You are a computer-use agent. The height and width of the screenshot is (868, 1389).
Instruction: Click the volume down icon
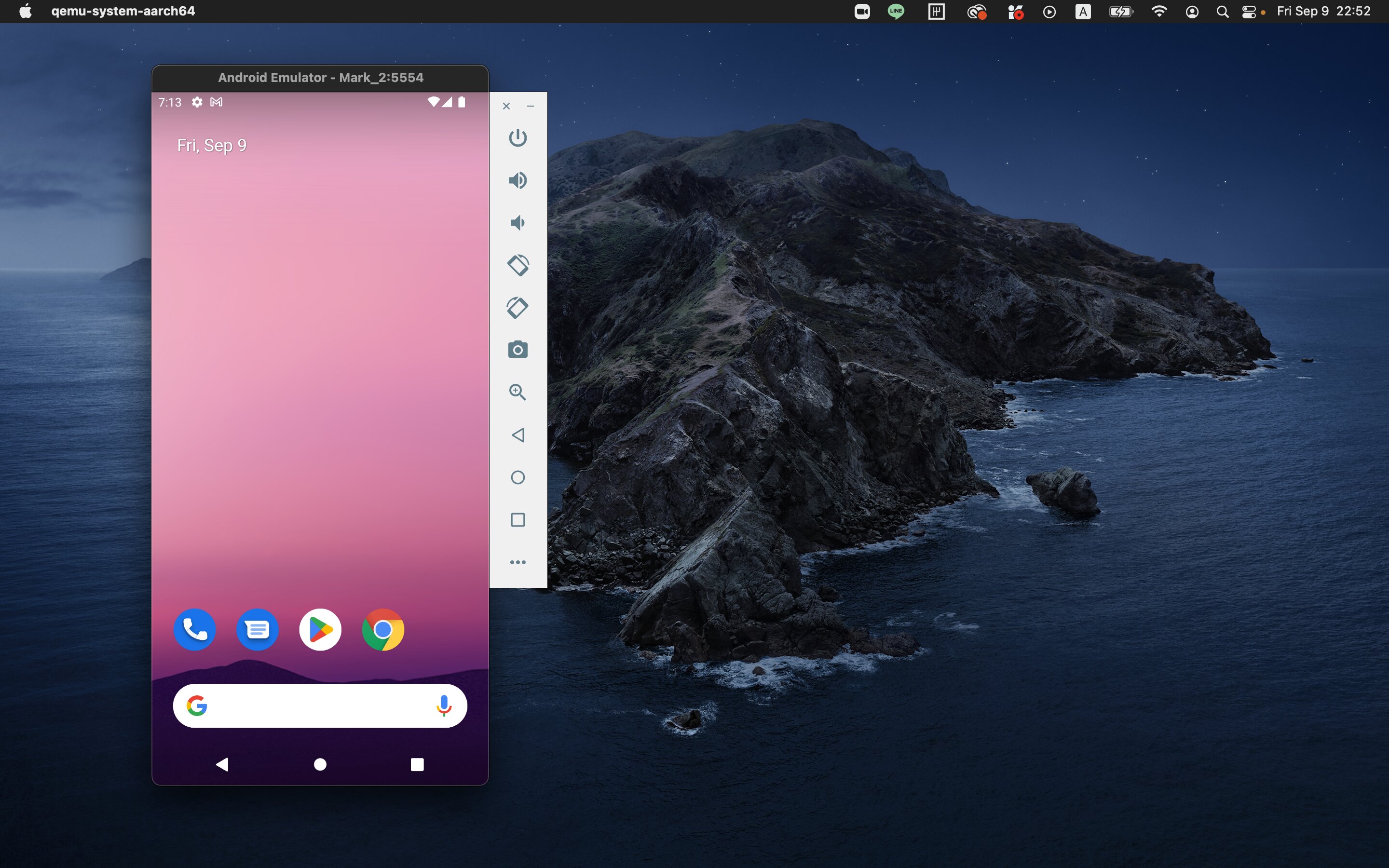point(517,223)
